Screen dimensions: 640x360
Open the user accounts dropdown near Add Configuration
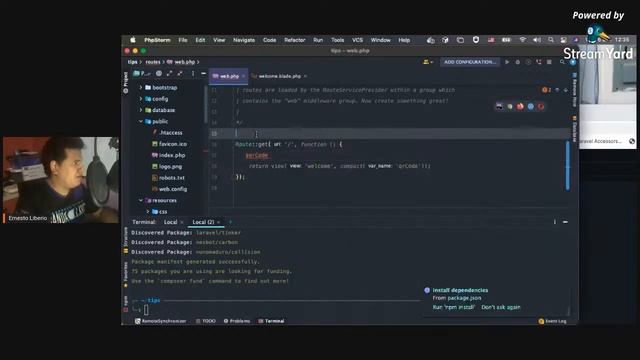[x=428, y=62]
